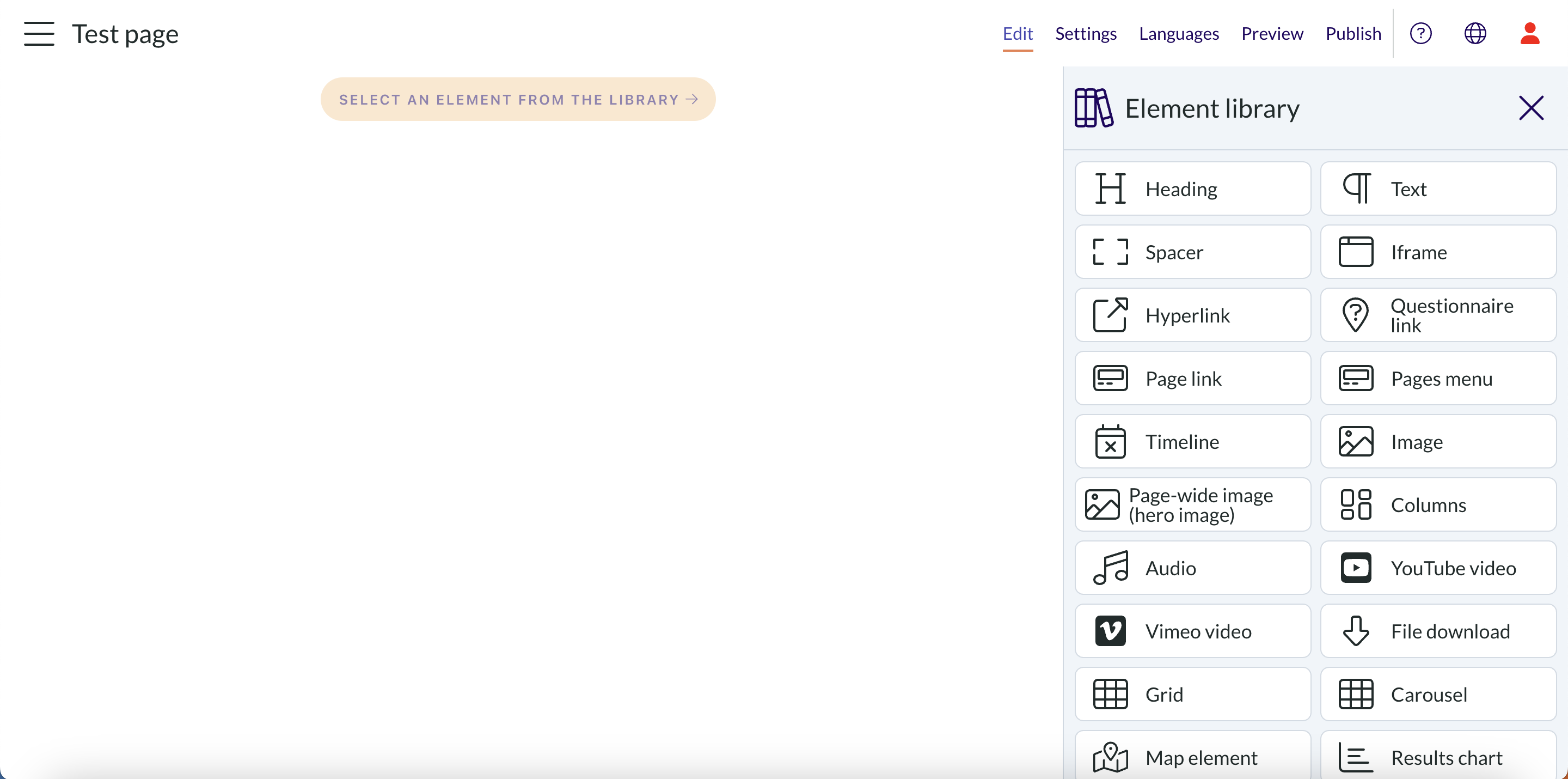1568x779 pixels.
Task: Select the Page link label
Action: [x=1183, y=379]
